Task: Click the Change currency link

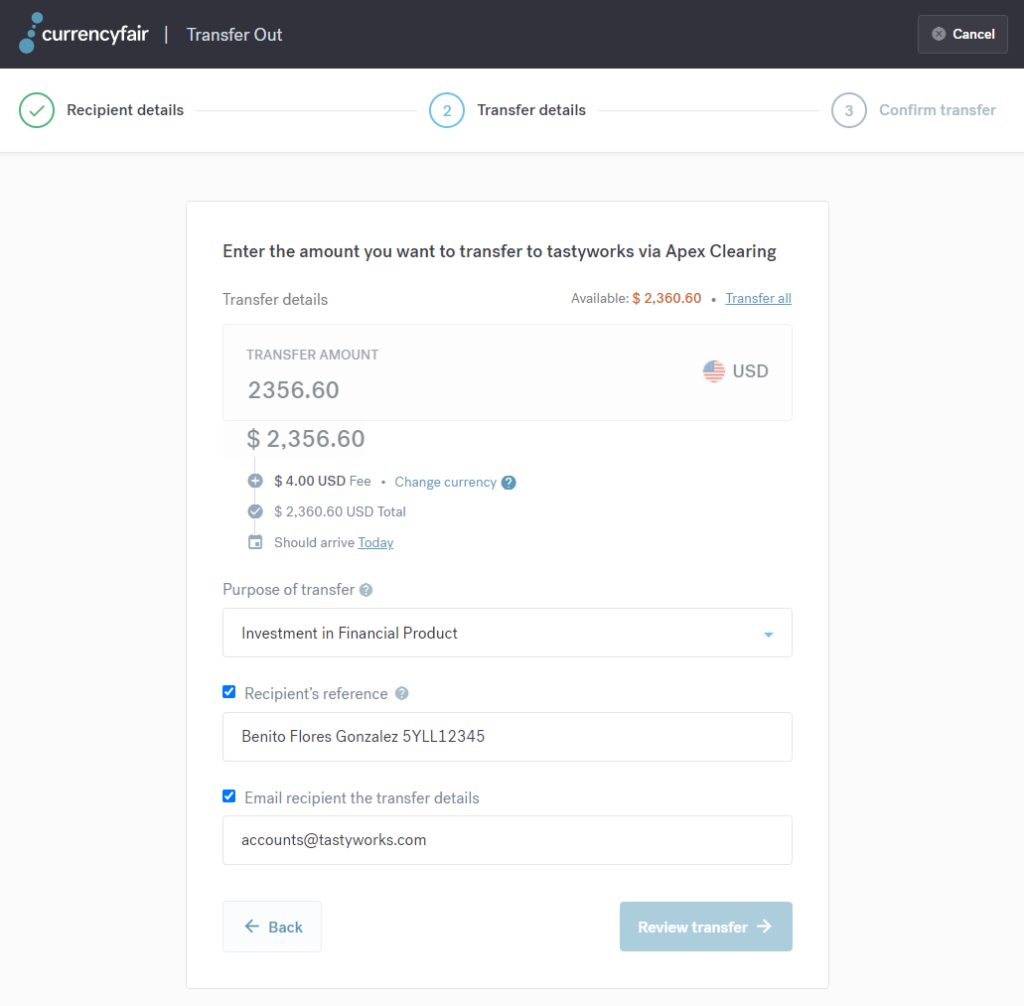Action: coord(445,482)
